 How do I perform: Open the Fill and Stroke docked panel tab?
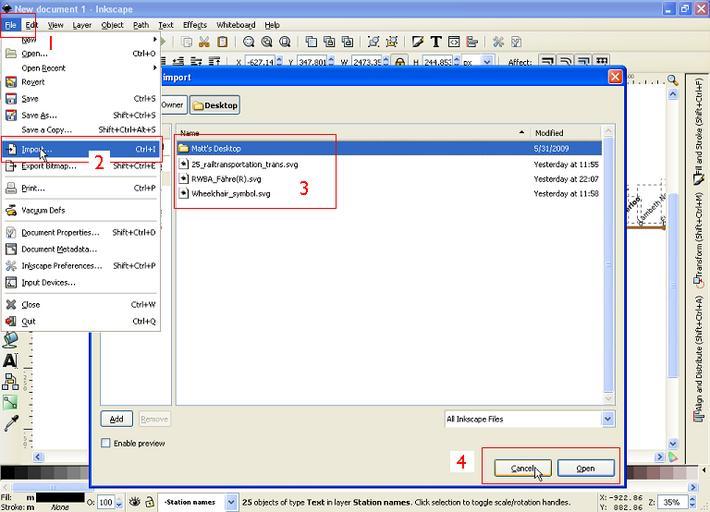(x=698, y=131)
